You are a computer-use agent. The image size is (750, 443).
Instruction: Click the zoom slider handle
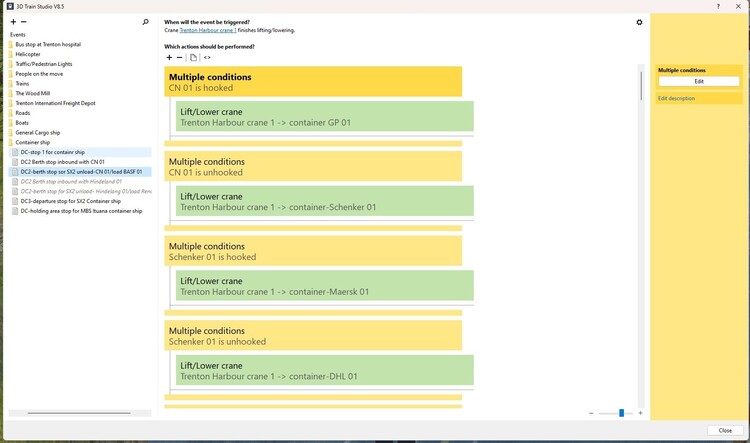click(621, 413)
